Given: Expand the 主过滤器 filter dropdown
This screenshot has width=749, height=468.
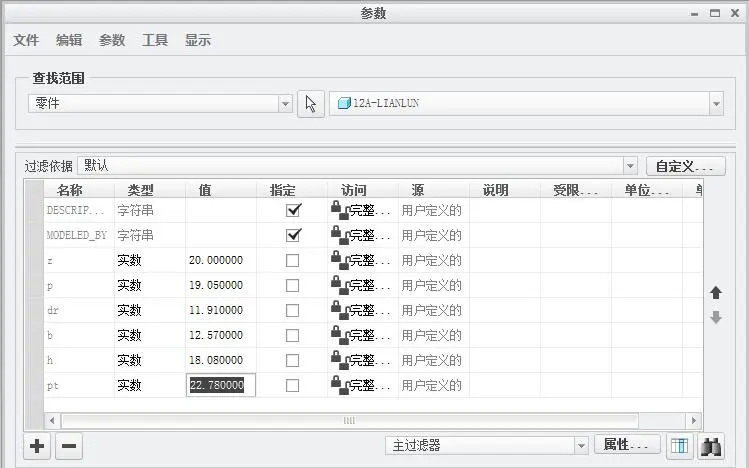Looking at the screenshot, I should pos(581,446).
